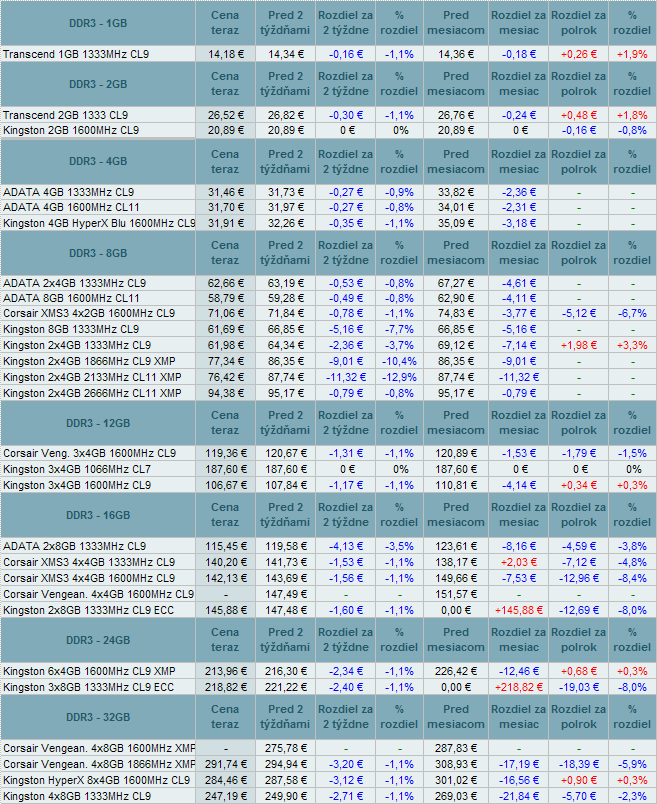Screen dimensions: 657x804
Task: Select the +1,98 € half-year difference value
Action: 579,345
